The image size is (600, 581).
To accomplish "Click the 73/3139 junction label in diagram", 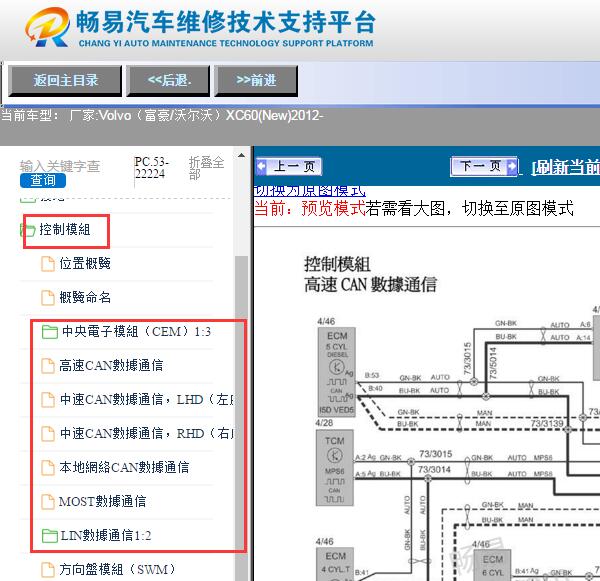I will [547, 423].
